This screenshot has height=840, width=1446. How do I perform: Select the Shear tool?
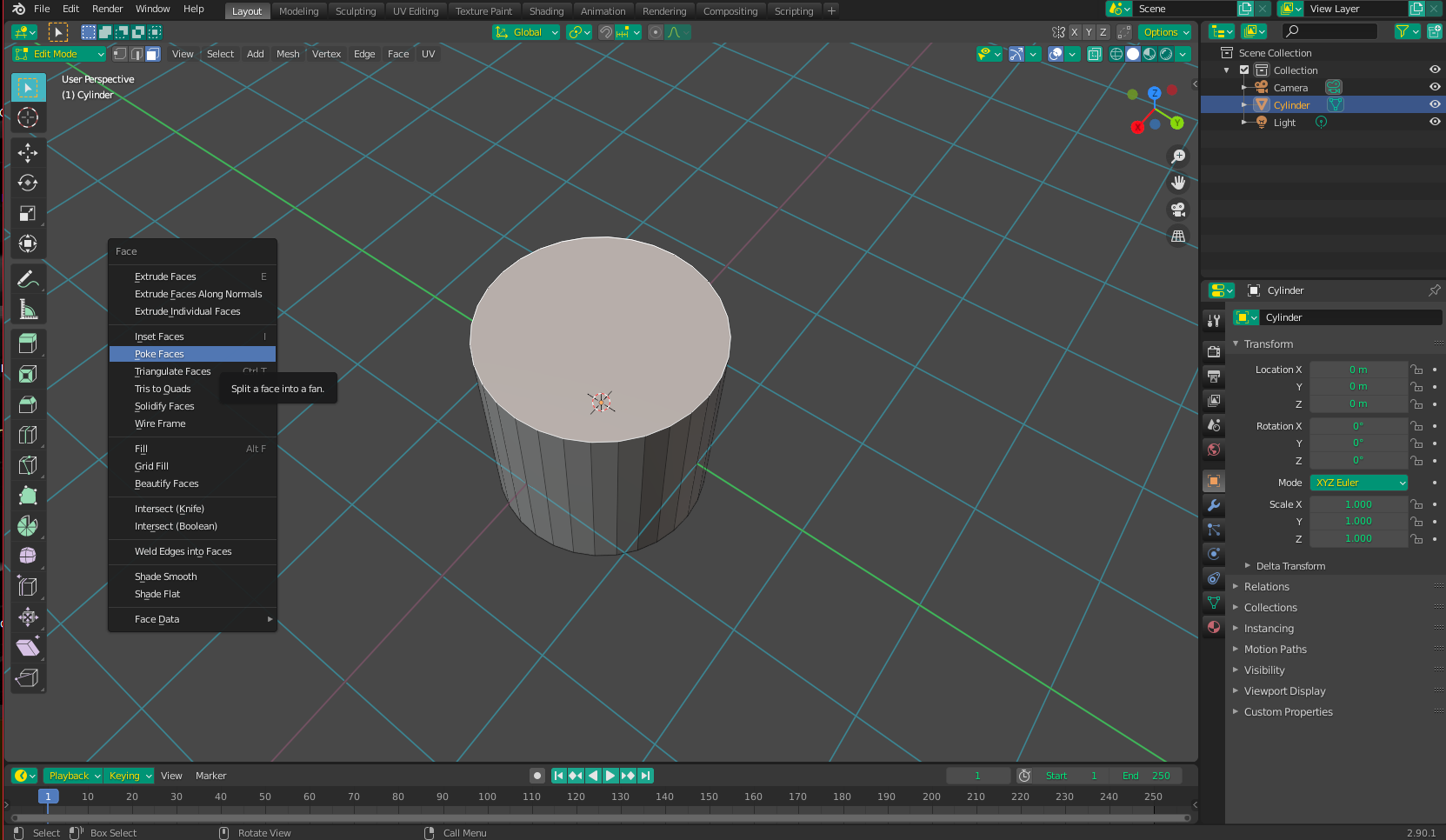28,648
